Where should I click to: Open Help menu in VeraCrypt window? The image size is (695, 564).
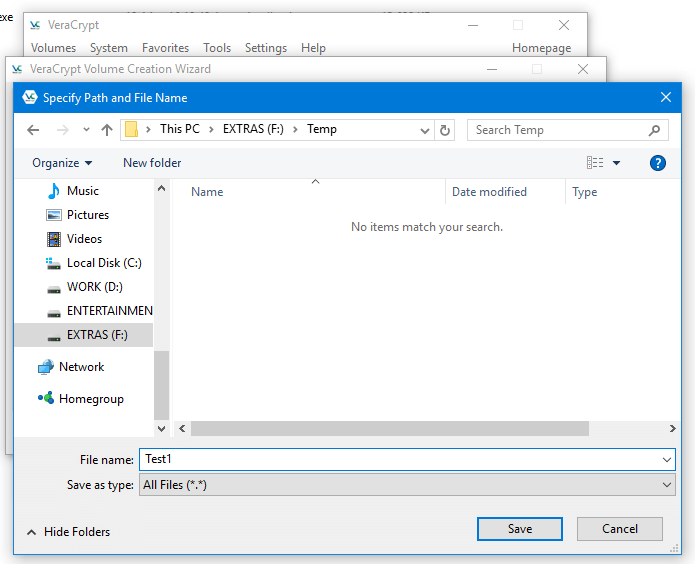click(x=313, y=48)
